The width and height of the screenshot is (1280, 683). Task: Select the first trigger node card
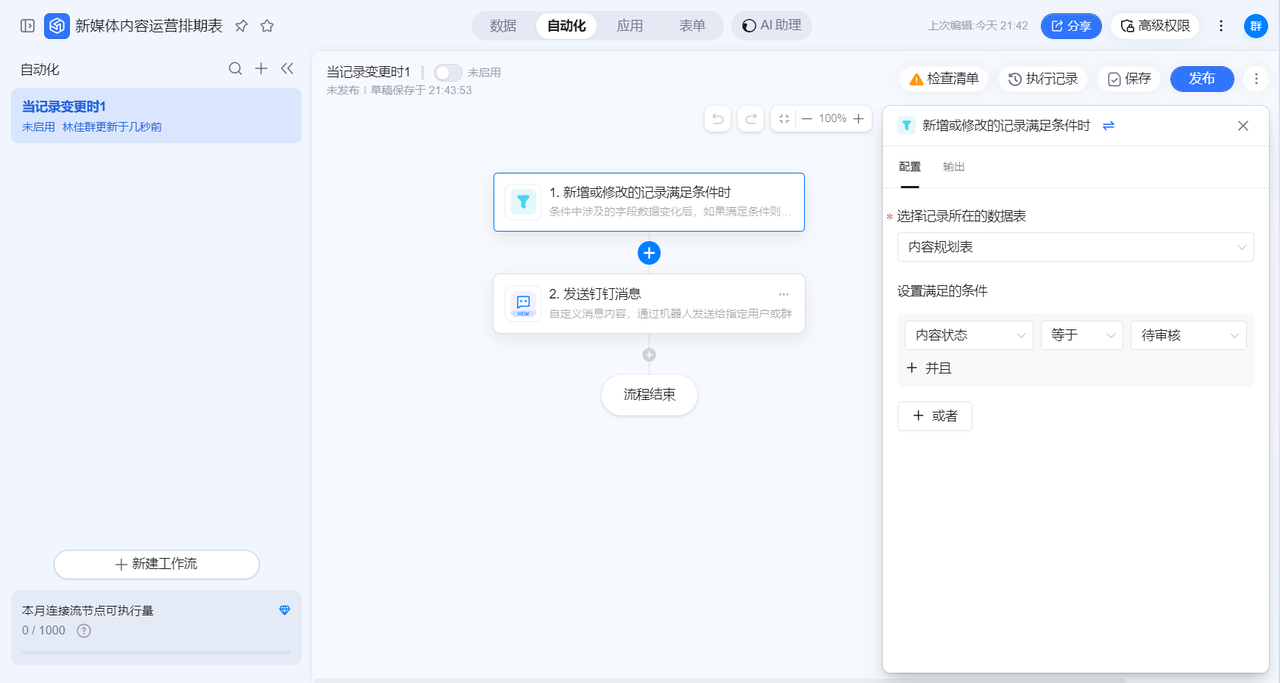[x=648, y=202]
